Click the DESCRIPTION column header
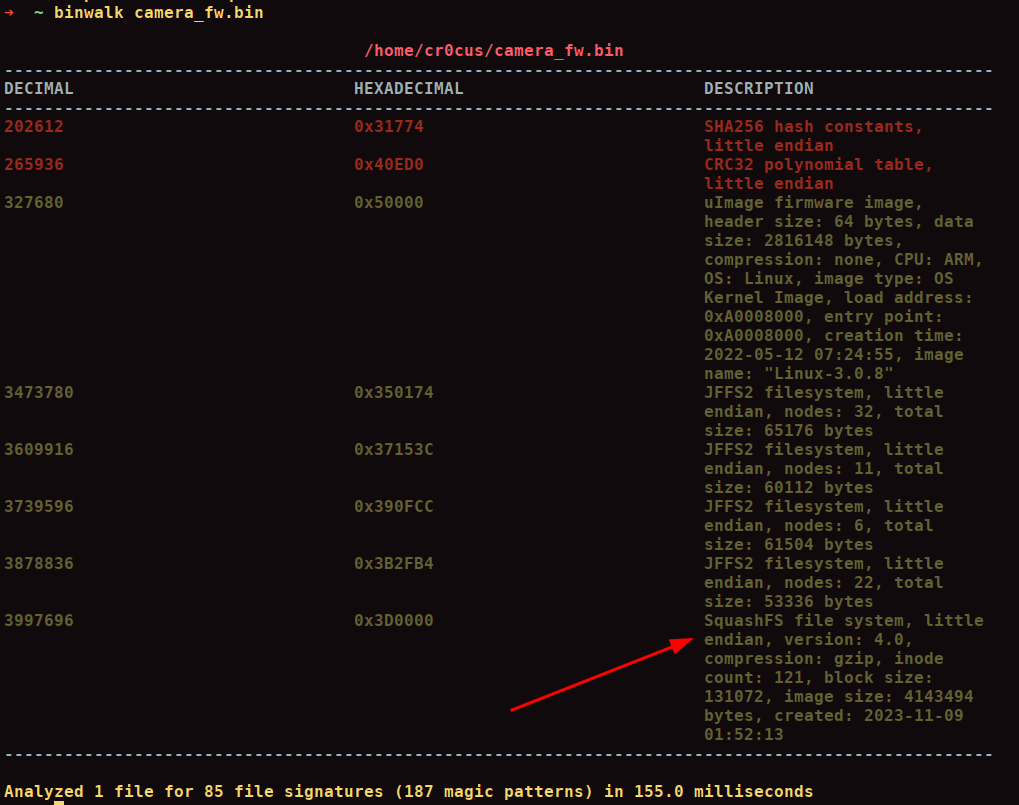 (x=758, y=88)
